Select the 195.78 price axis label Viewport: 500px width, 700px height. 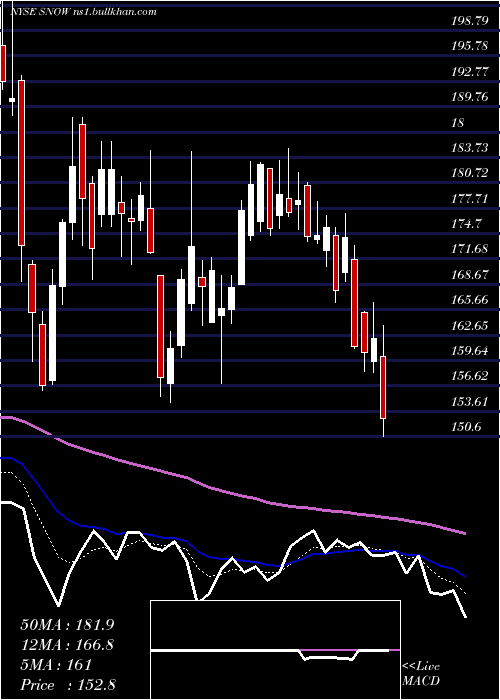(x=470, y=46)
